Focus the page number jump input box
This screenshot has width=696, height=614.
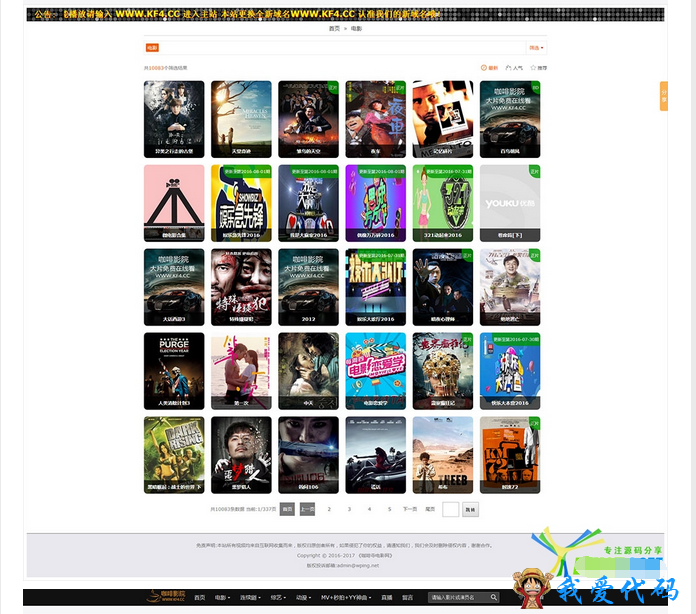coord(451,509)
